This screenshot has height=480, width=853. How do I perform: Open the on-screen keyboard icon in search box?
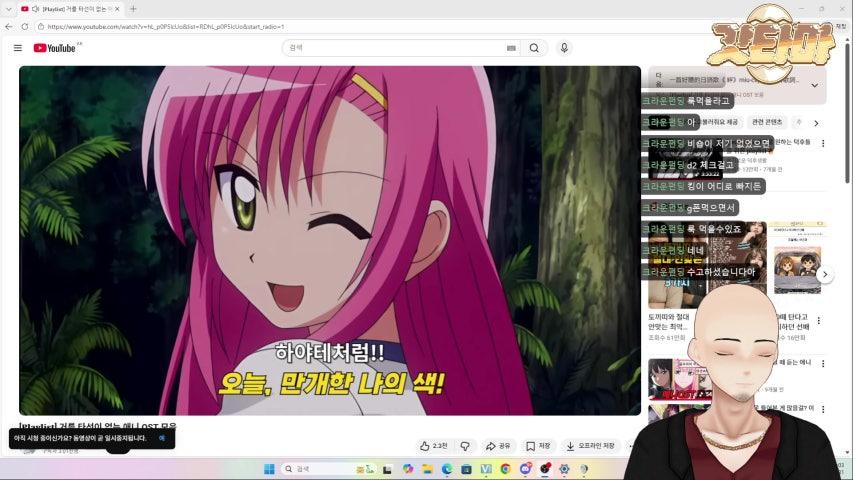coord(511,48)
